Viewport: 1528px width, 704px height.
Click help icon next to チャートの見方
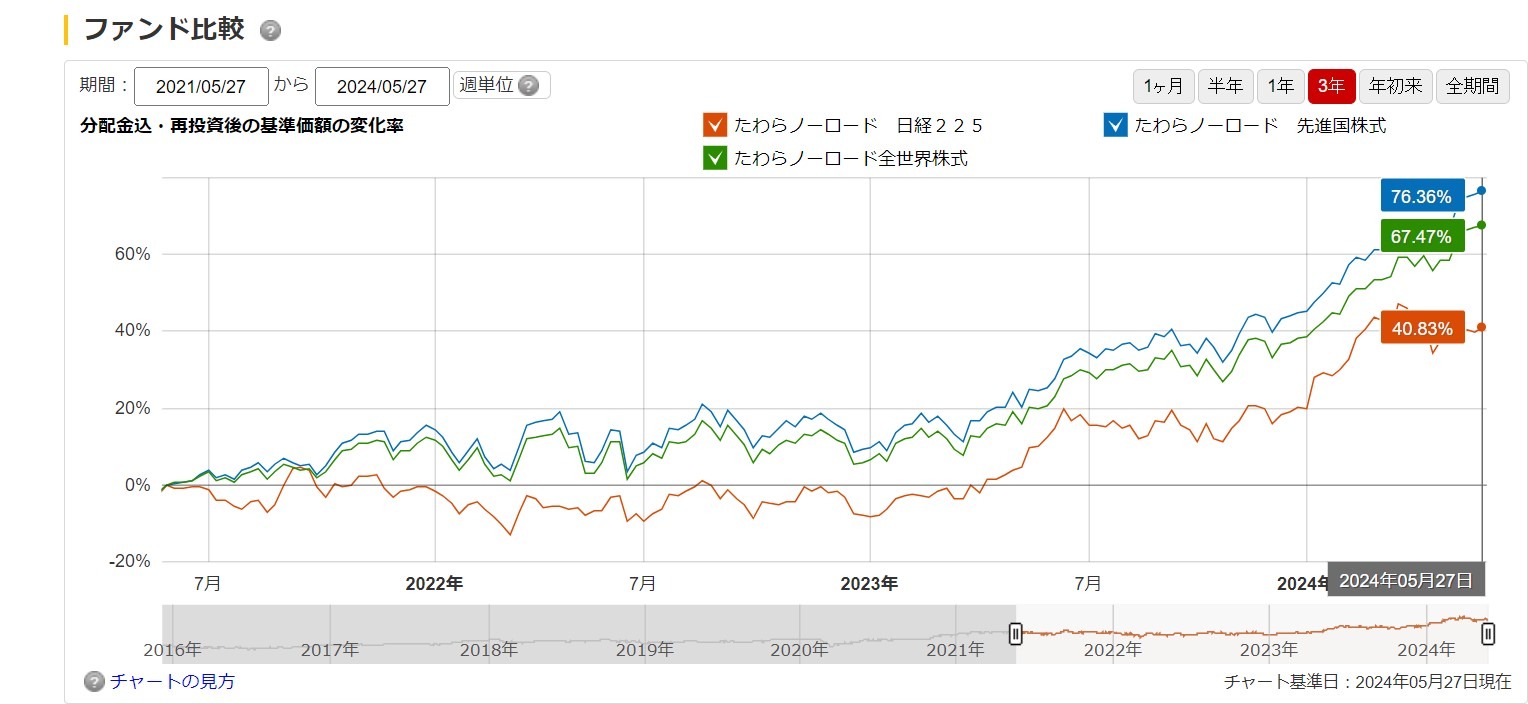point(94,682)
